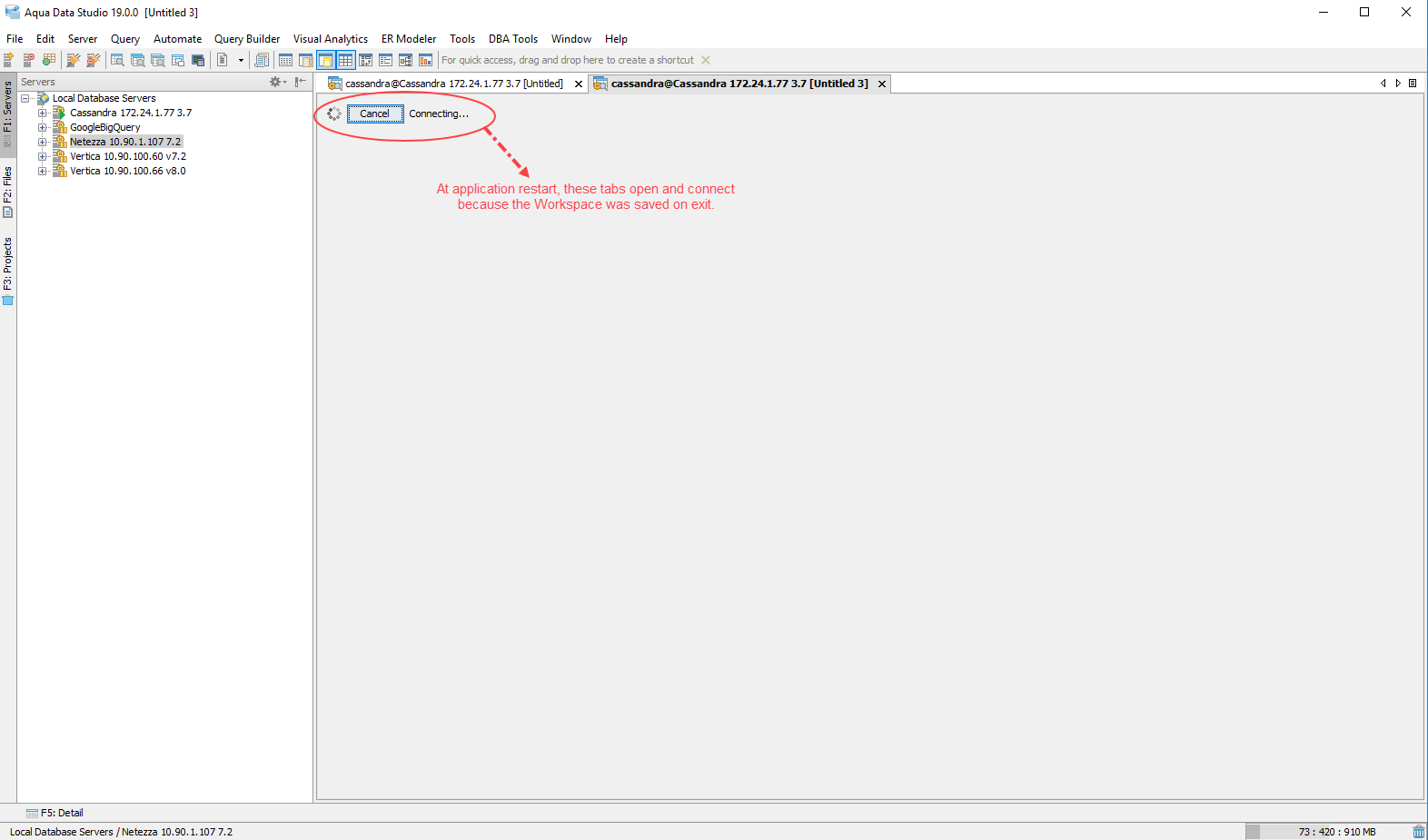Select Local Database Servers in the tree

click(x=104, y=98)
